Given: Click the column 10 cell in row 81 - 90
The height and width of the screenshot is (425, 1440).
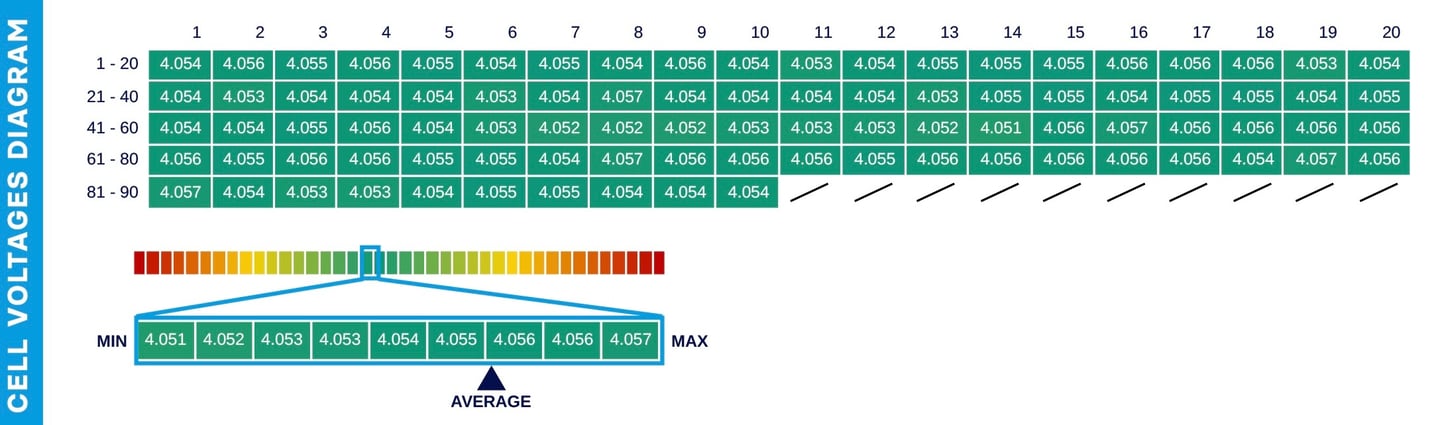Looking at the screenshot, I should coord(746,192).
